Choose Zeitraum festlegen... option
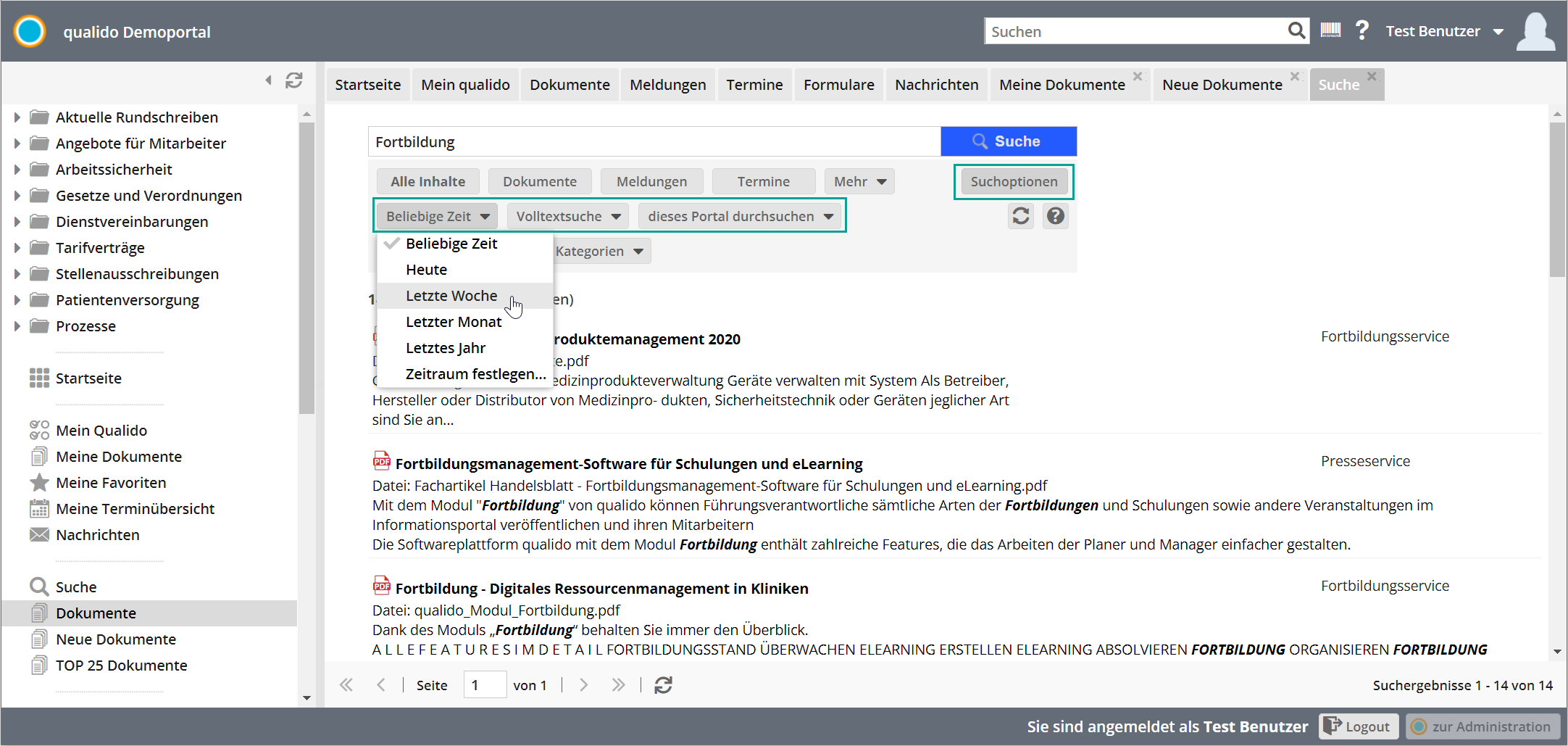 (x=464, y=374)
